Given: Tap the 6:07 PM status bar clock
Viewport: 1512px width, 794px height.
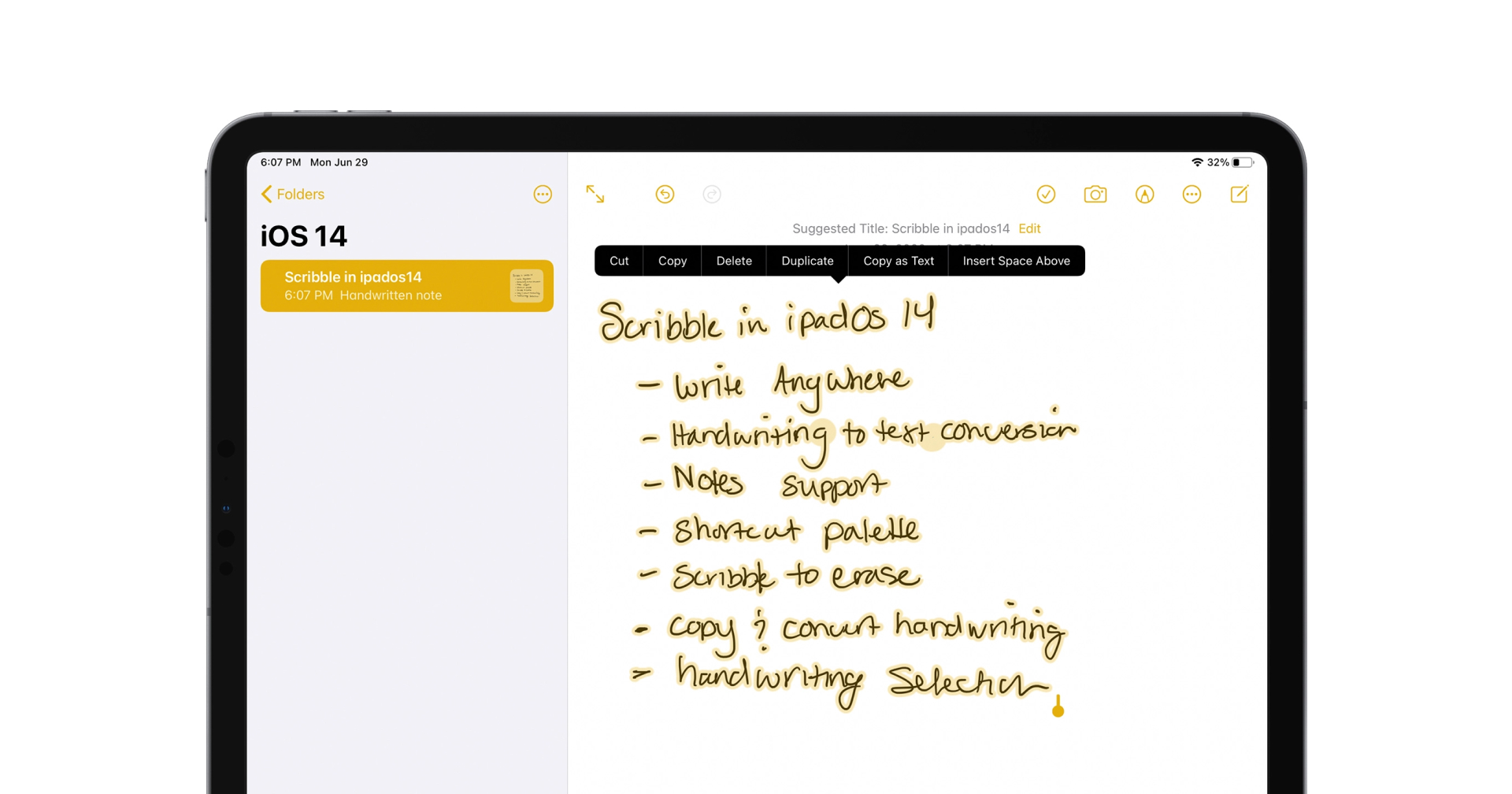Looking at the screenshot, I should (280, 162).
